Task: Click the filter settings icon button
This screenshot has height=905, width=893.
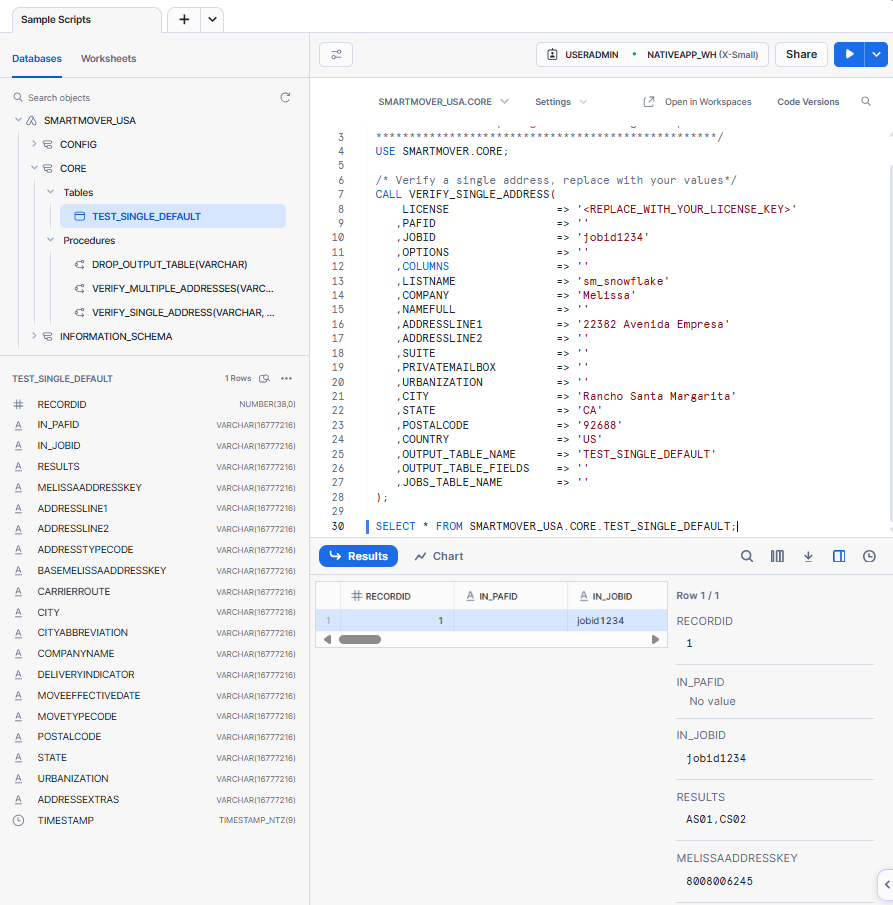Action: tap(336, 55)
